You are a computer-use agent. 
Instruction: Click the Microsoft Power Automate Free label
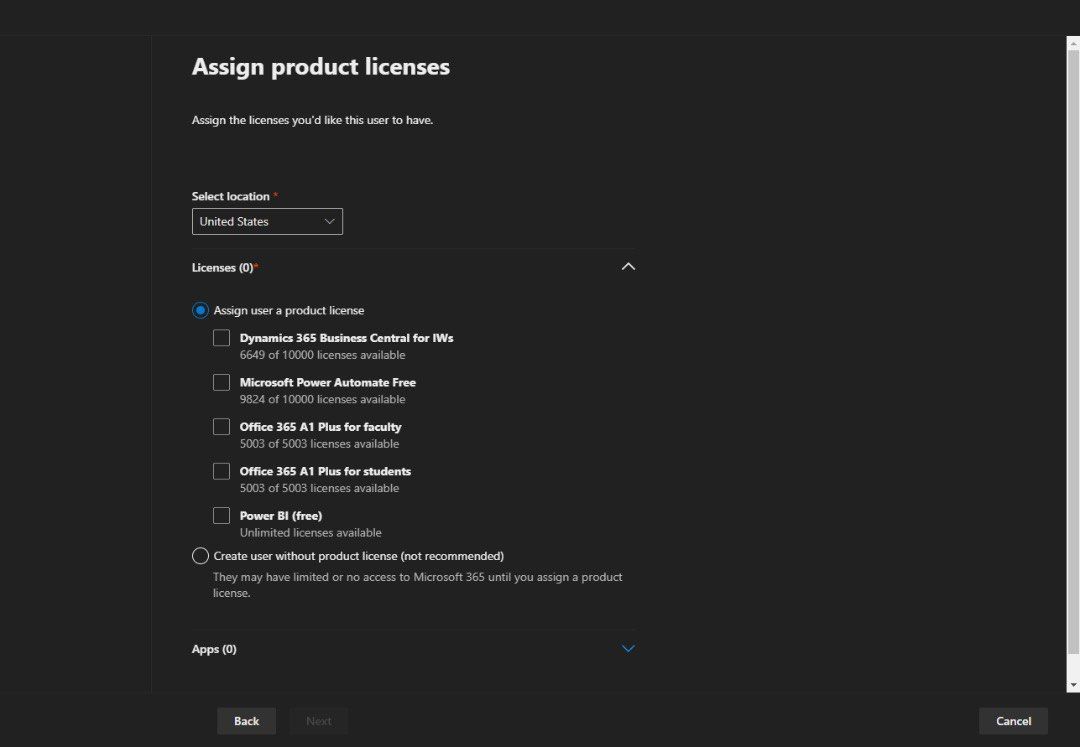(x=328, y=382)
